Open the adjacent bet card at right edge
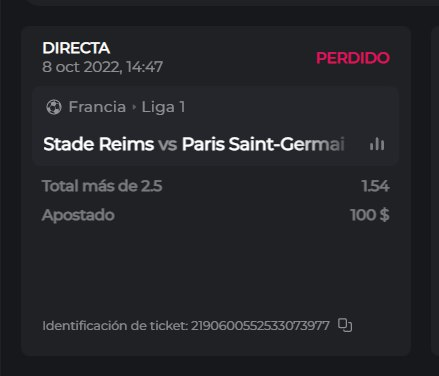The width and height of the screenshot is (439, 376). pos(435,191)
